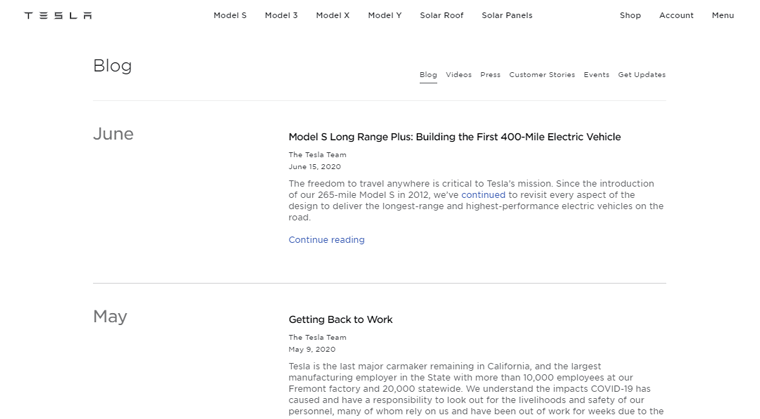Image resolution: width=760 pixels, height=419 pixels.
Task: Select Model Y in the header
Action: 385,16
